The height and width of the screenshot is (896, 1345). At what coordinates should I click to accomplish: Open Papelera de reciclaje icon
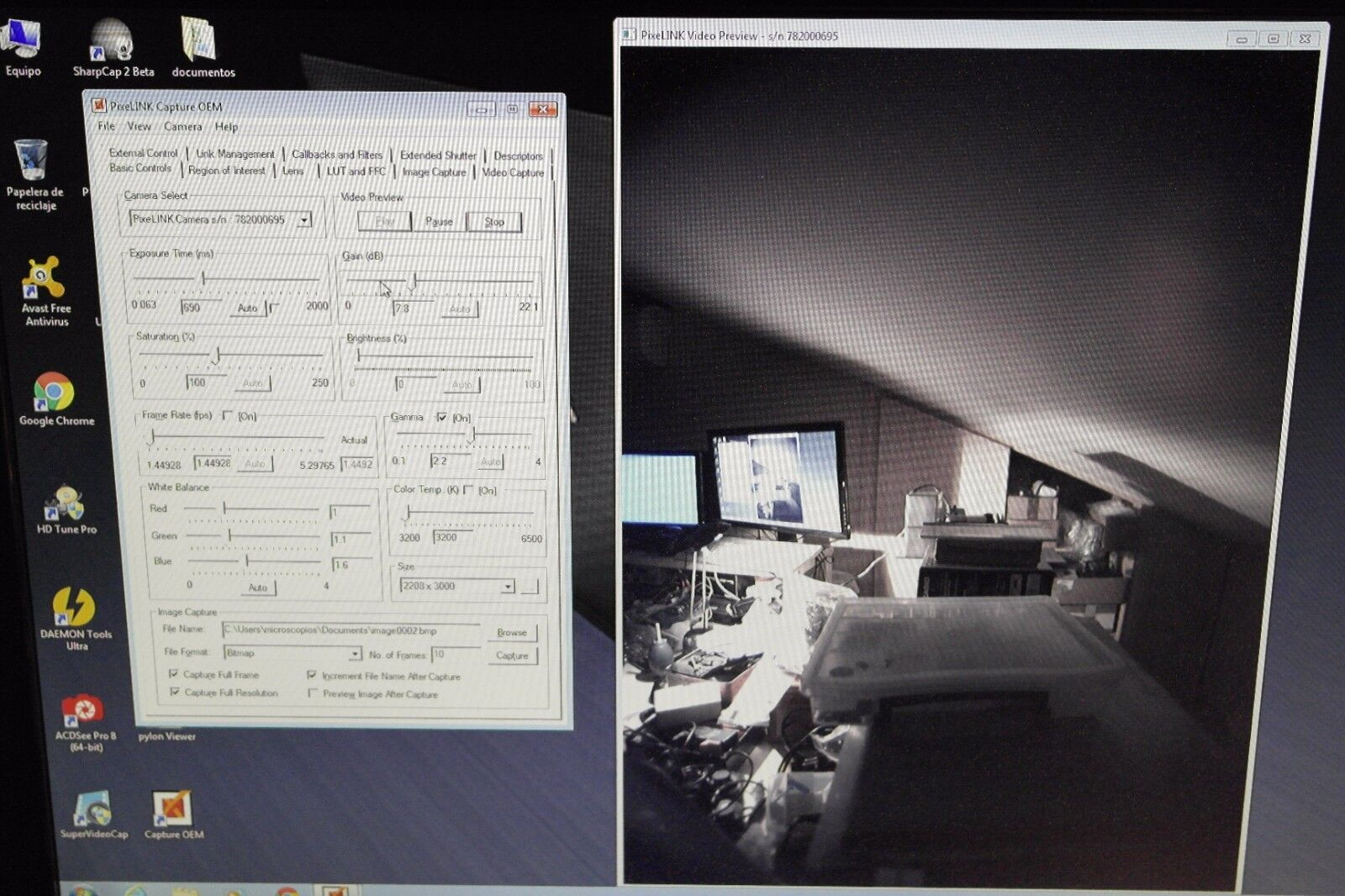[34, 175]
